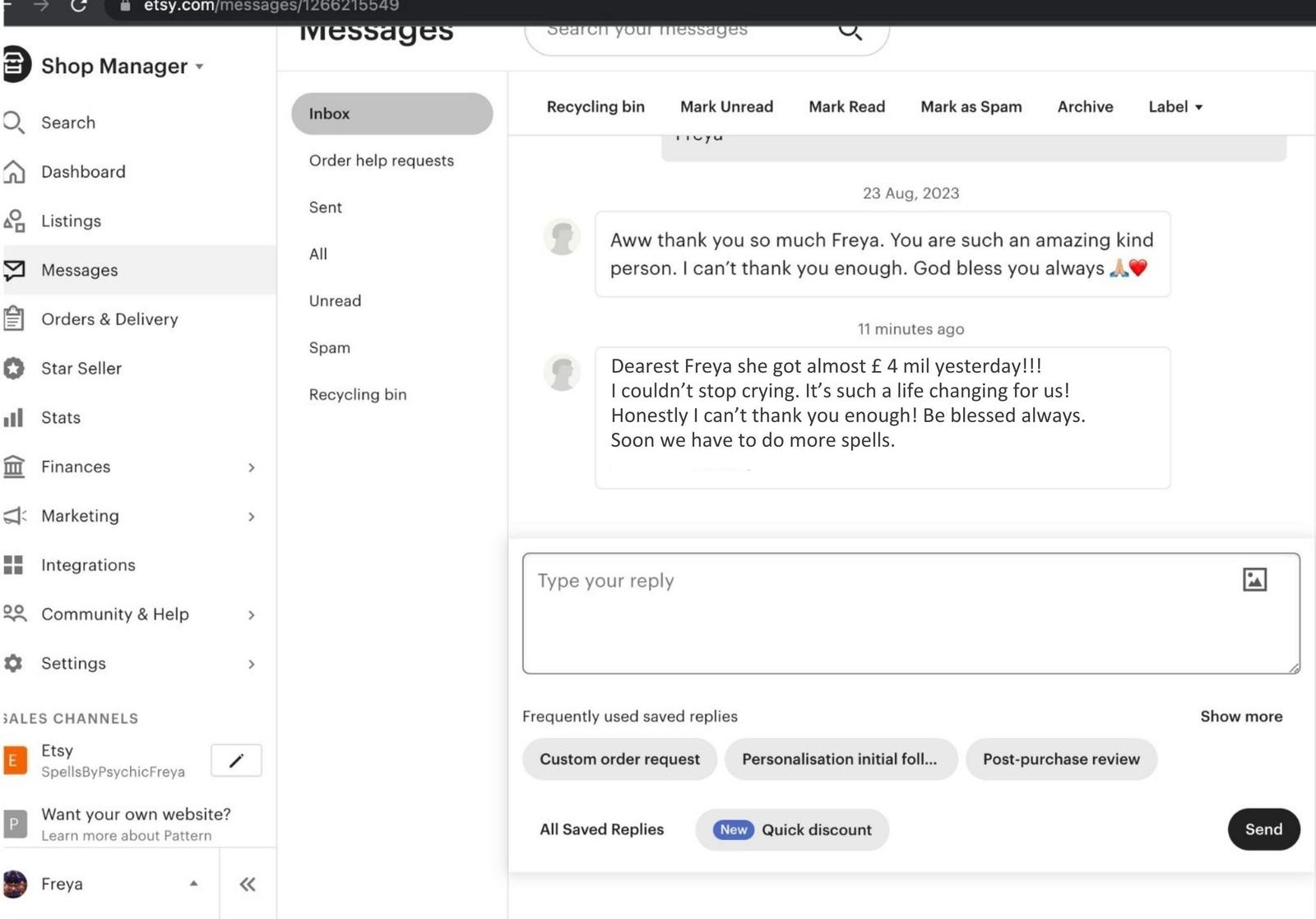Image resolution: width=1316 pixels, height=919 pixels.
Task: Expand the Marketing submenu
Action: [251, 517]
